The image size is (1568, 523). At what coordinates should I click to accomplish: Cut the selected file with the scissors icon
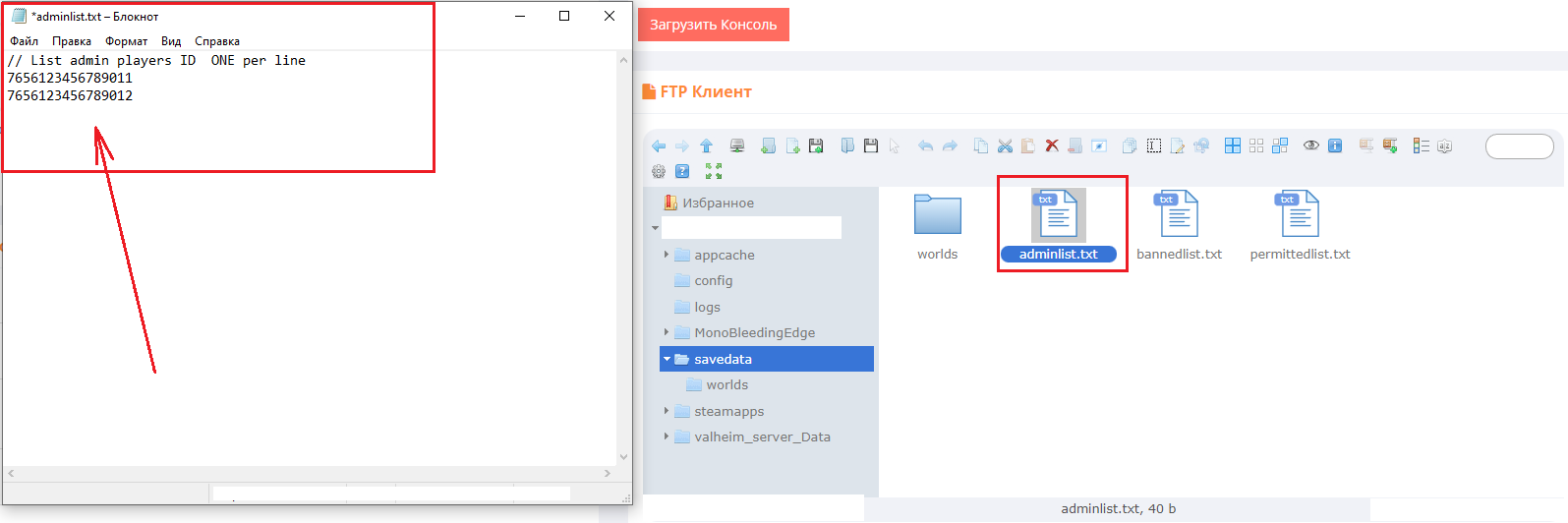coord(1005,145)
